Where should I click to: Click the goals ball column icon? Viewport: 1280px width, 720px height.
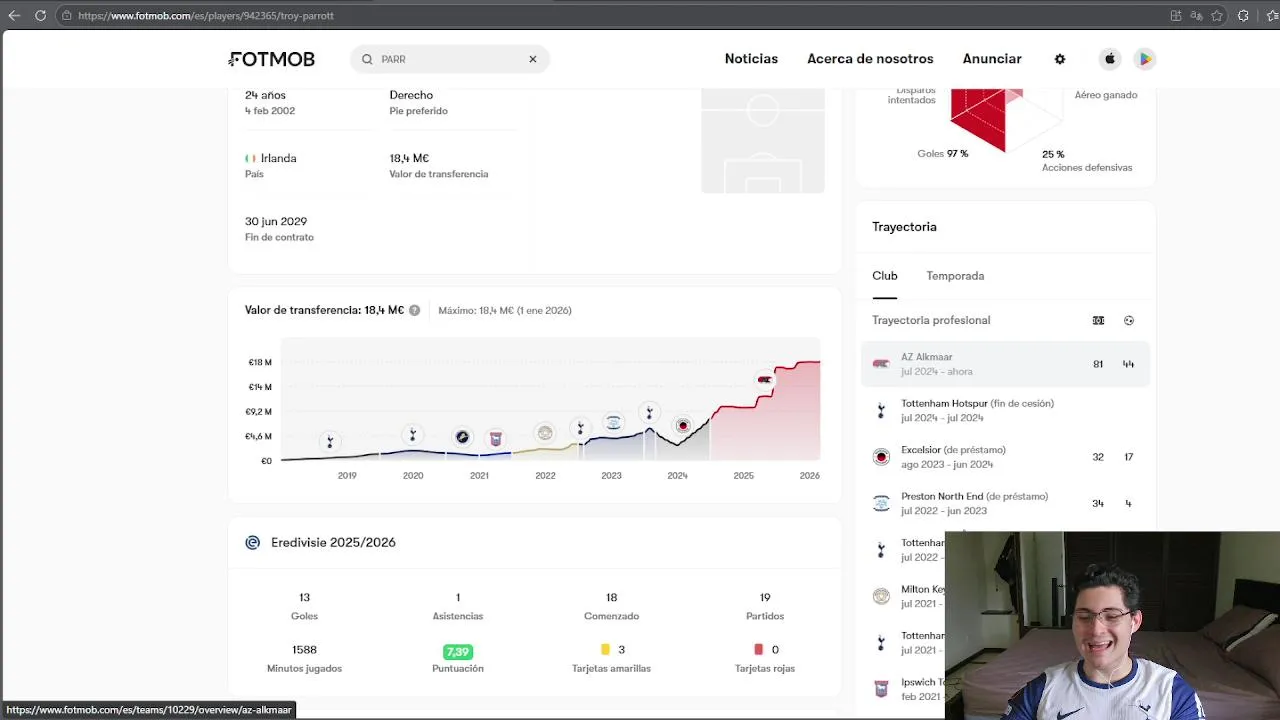pos(1129,320)
